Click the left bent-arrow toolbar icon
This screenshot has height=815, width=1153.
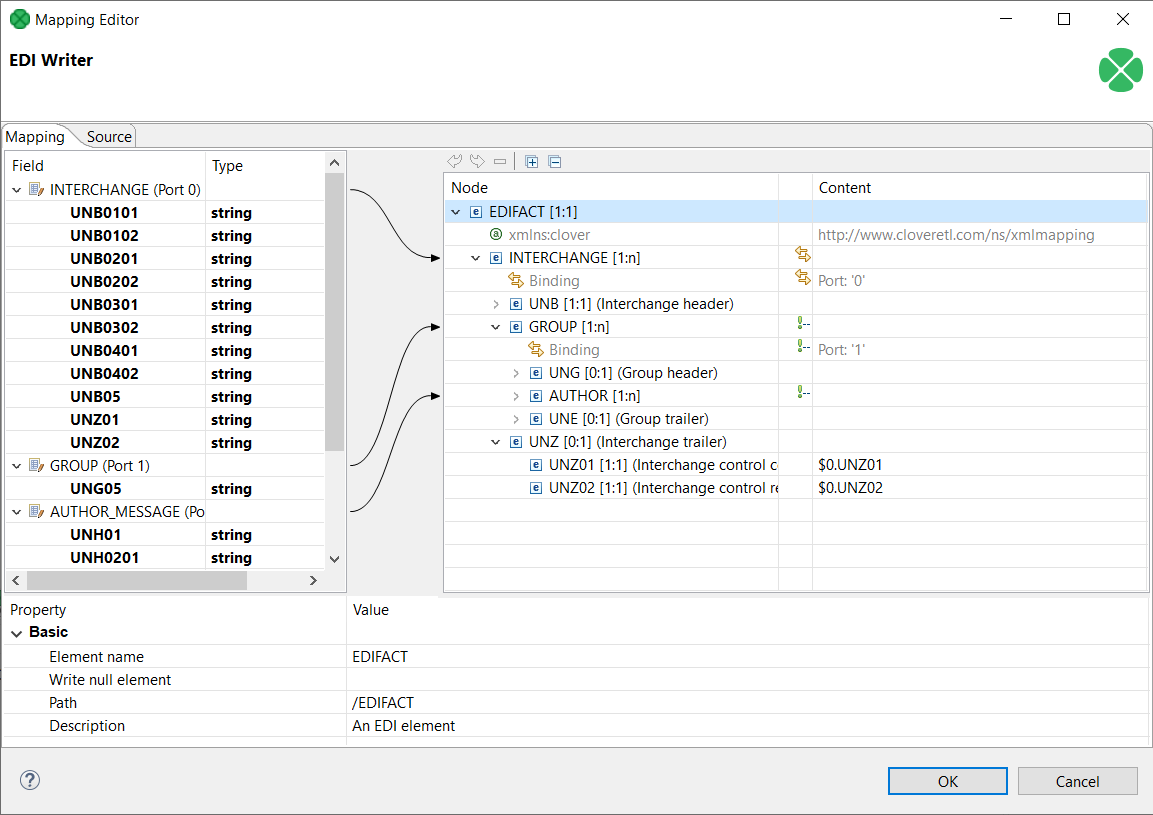[455, 161]
